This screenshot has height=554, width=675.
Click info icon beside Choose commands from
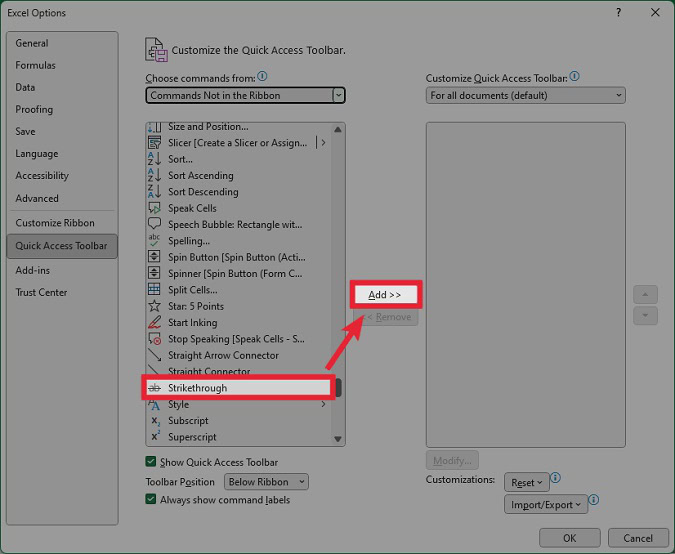(262, 77)
